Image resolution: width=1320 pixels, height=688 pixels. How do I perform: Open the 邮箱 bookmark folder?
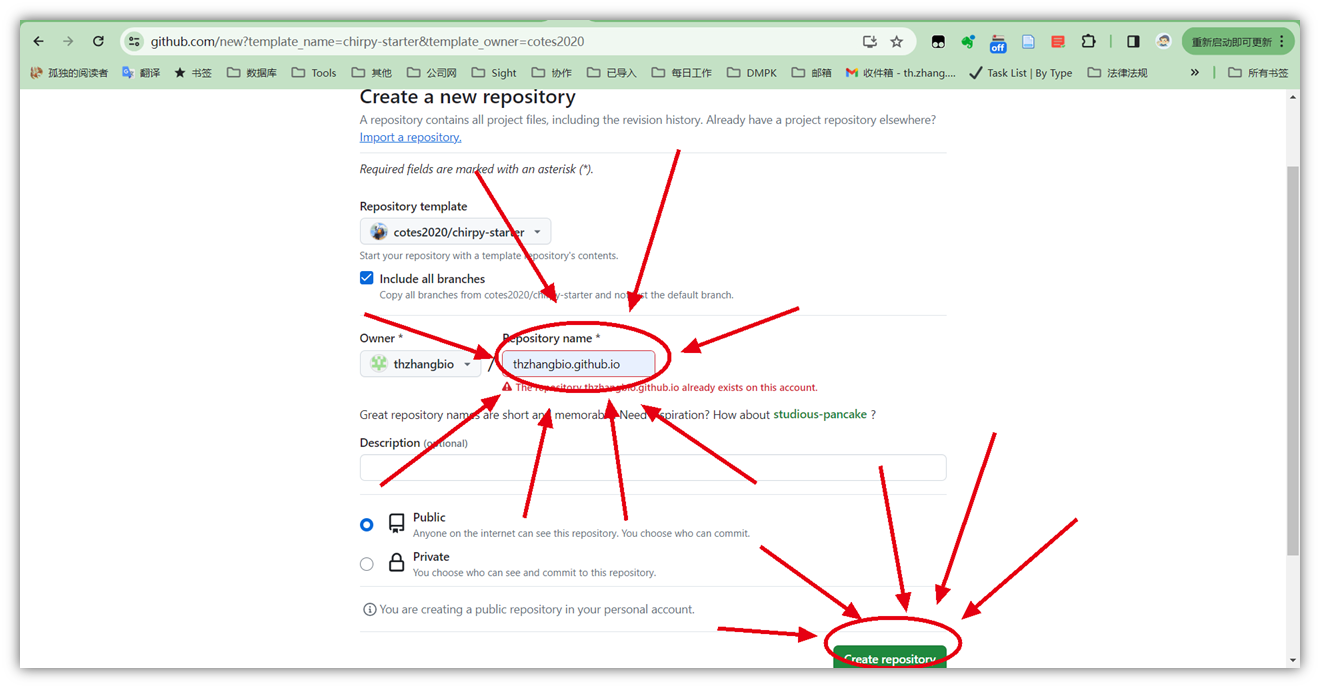(812, 73)
